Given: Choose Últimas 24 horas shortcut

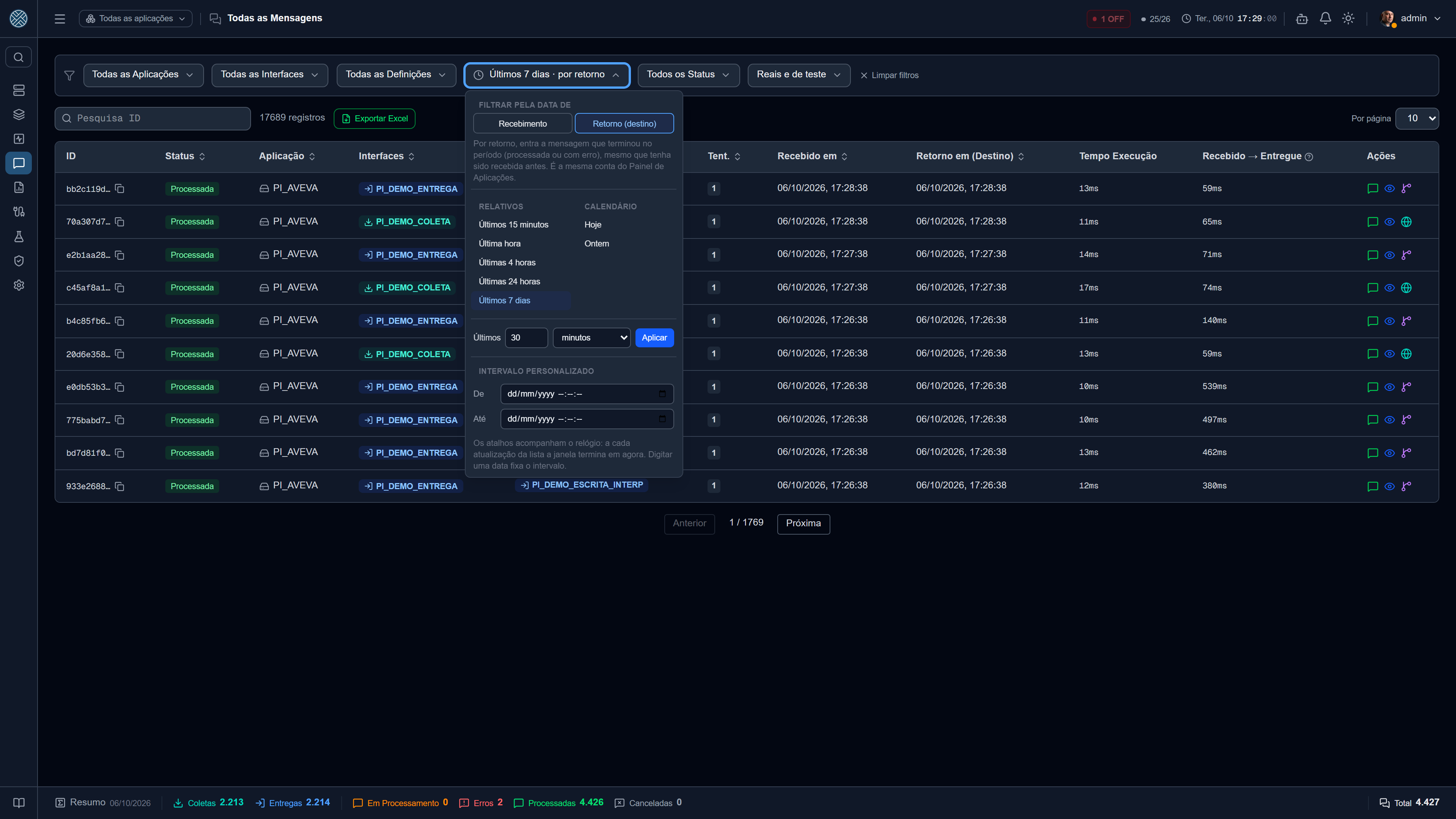Looking at the screenshot, I should click(509, 281).
